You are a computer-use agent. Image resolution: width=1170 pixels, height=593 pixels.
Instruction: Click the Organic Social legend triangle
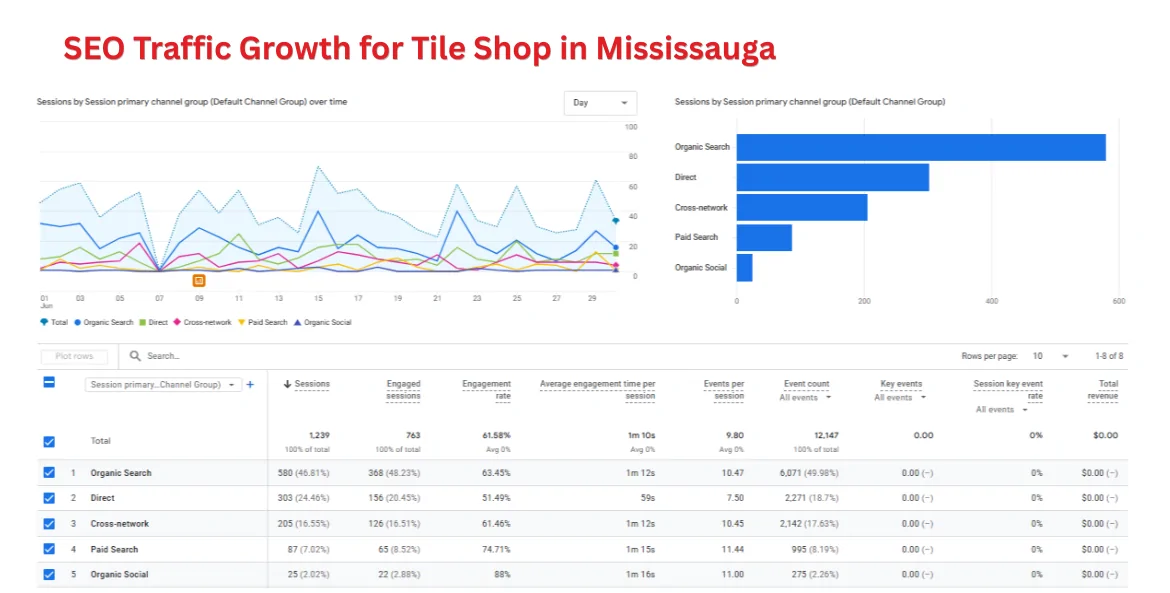(297, 322)
